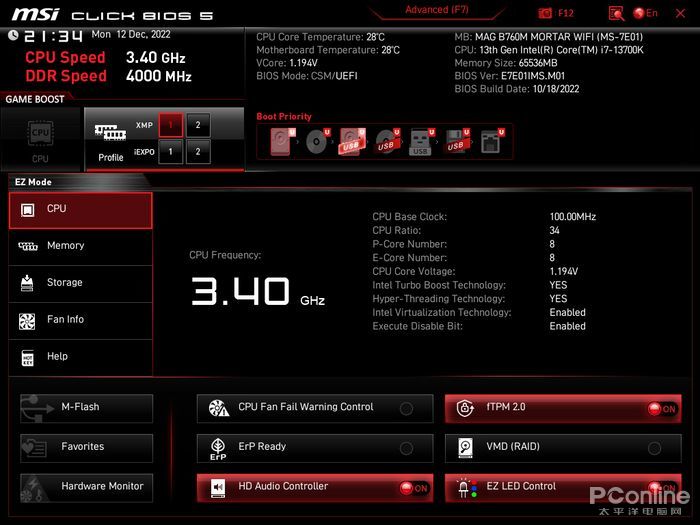Select the USB key boot device icon
The height and width of the screenshot is (525, 700).
click(x=421, y=142)
